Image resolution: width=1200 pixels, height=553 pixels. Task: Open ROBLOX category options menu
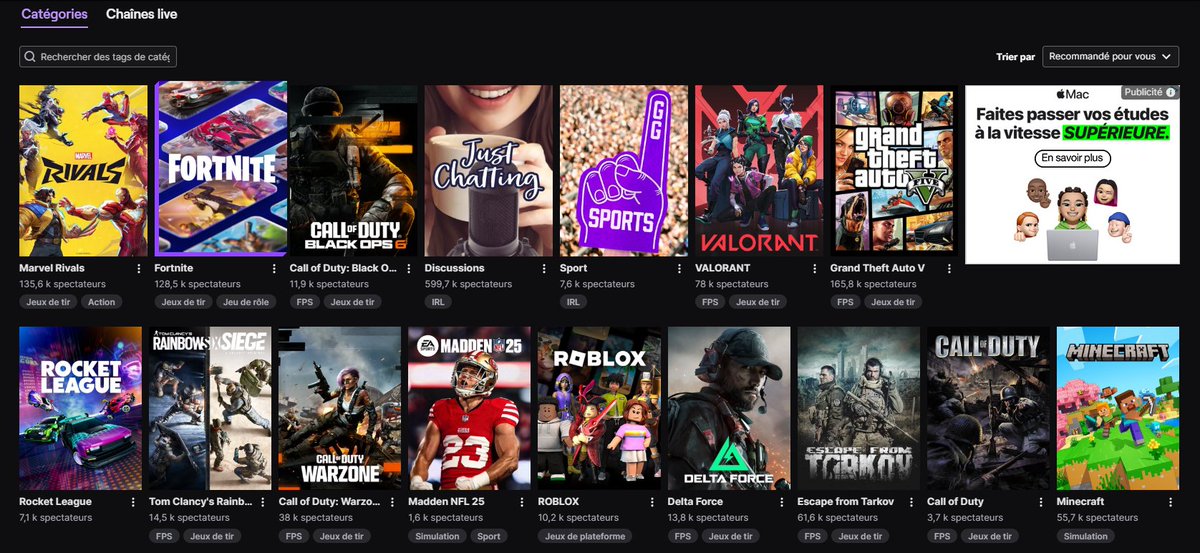coord(653,502)
